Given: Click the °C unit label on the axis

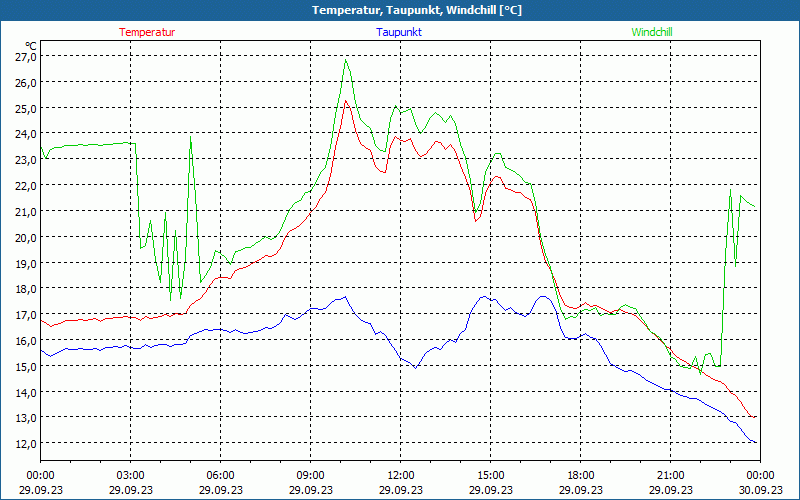Looking at the screenshot, I should pos(31,46).
